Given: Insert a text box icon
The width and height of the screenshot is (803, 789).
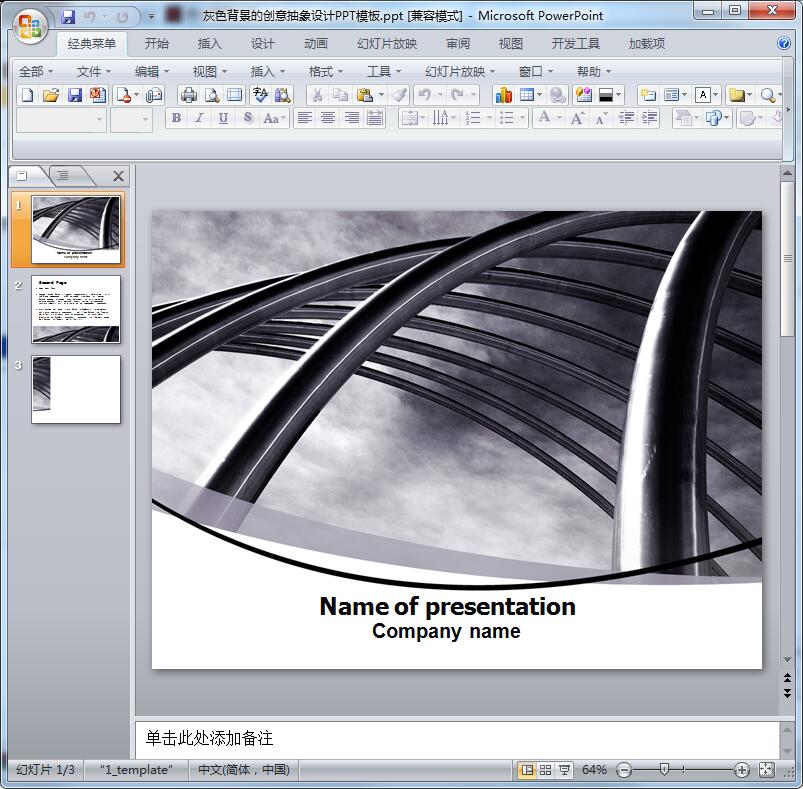Looking at the screenshot, I should (703, 95).
